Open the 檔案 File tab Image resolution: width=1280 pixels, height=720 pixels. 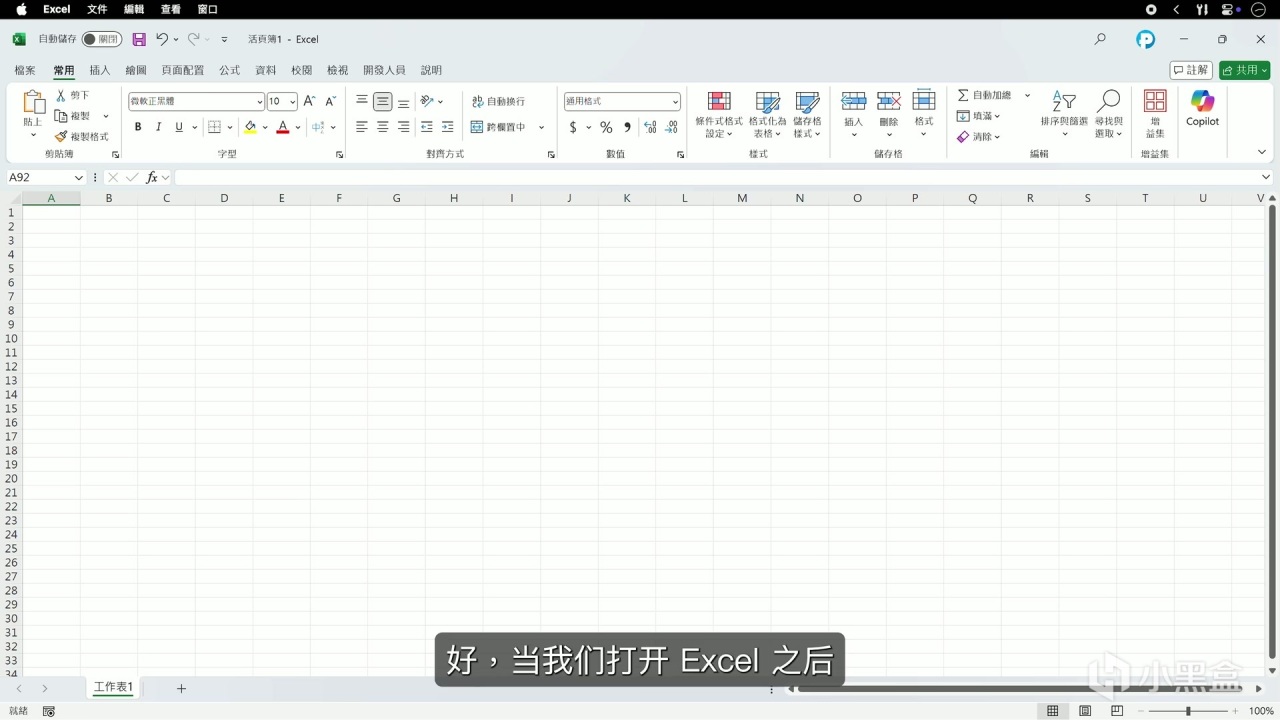click(25, 70)
